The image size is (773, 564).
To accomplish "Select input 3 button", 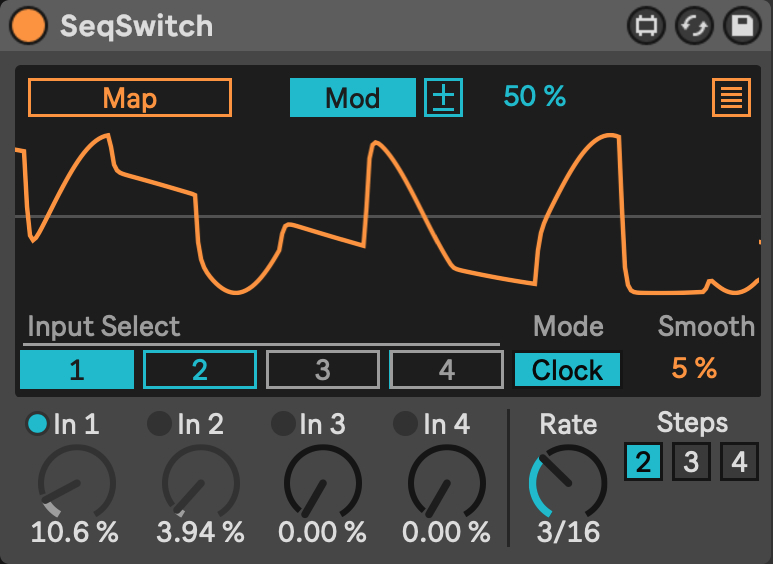I will click(323, 370).
